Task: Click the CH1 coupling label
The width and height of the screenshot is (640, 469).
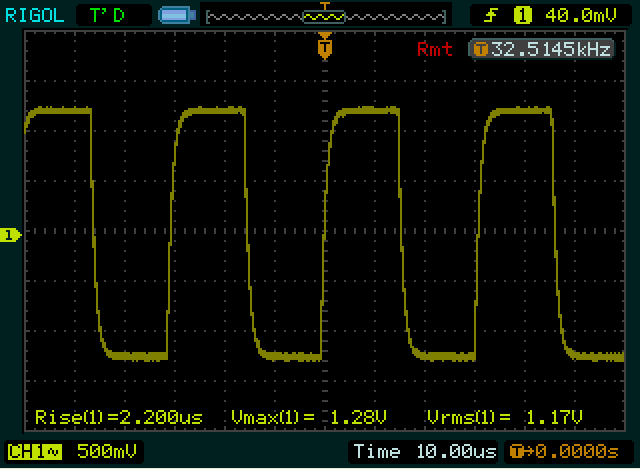Action: pyautogui.click(x=35, y=452)
